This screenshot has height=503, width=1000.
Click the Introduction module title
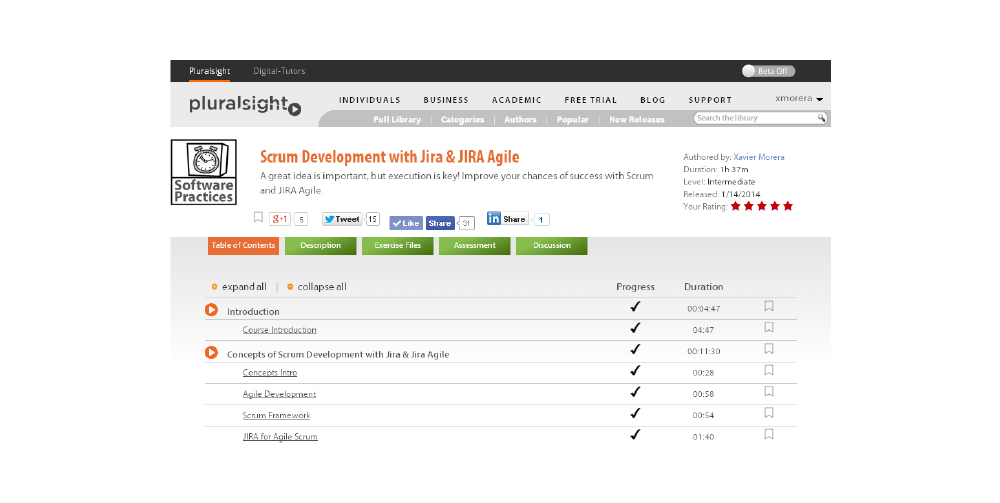pos(253,312)
